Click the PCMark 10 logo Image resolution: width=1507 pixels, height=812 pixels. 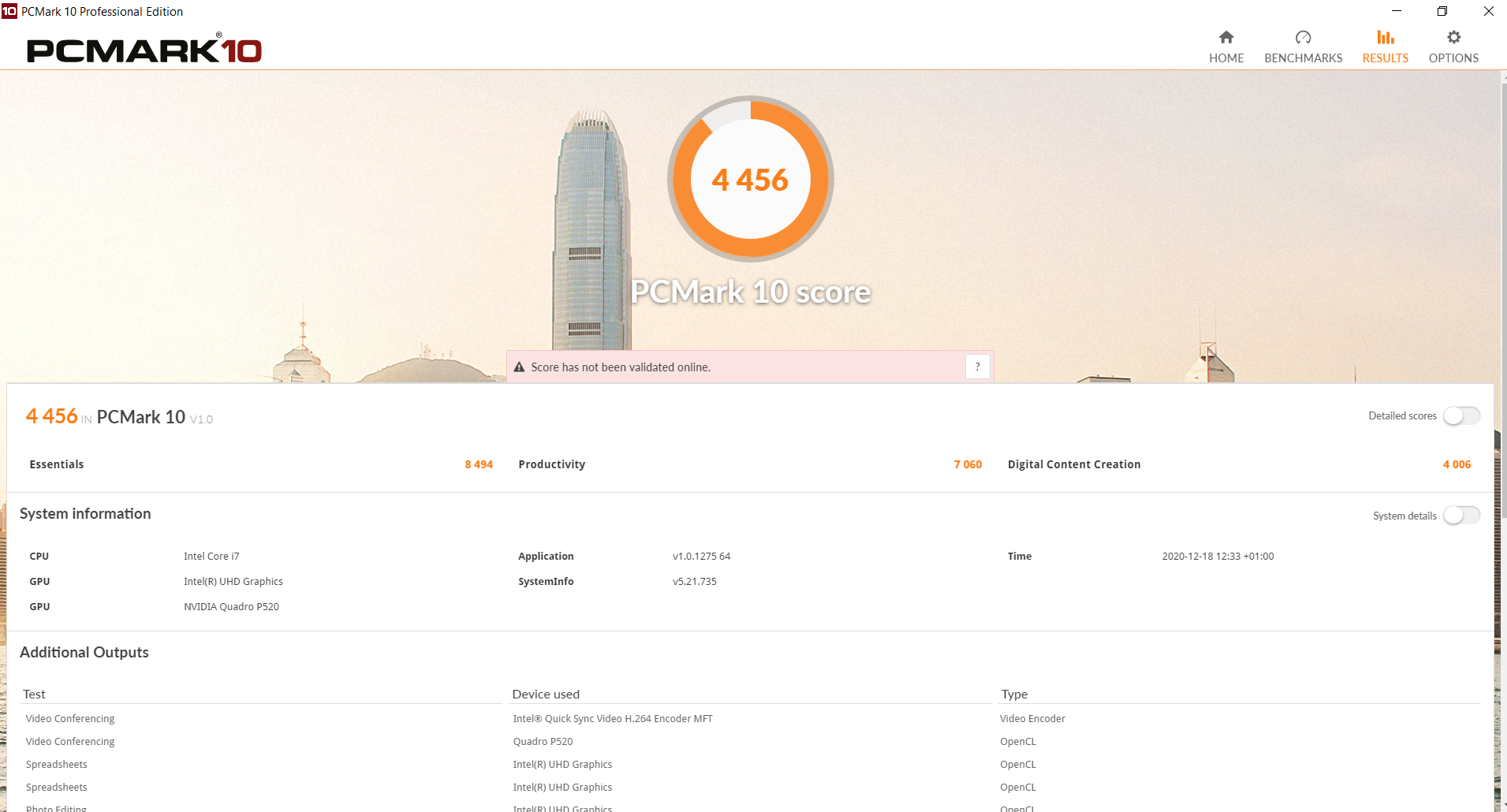tap(144, 50)
